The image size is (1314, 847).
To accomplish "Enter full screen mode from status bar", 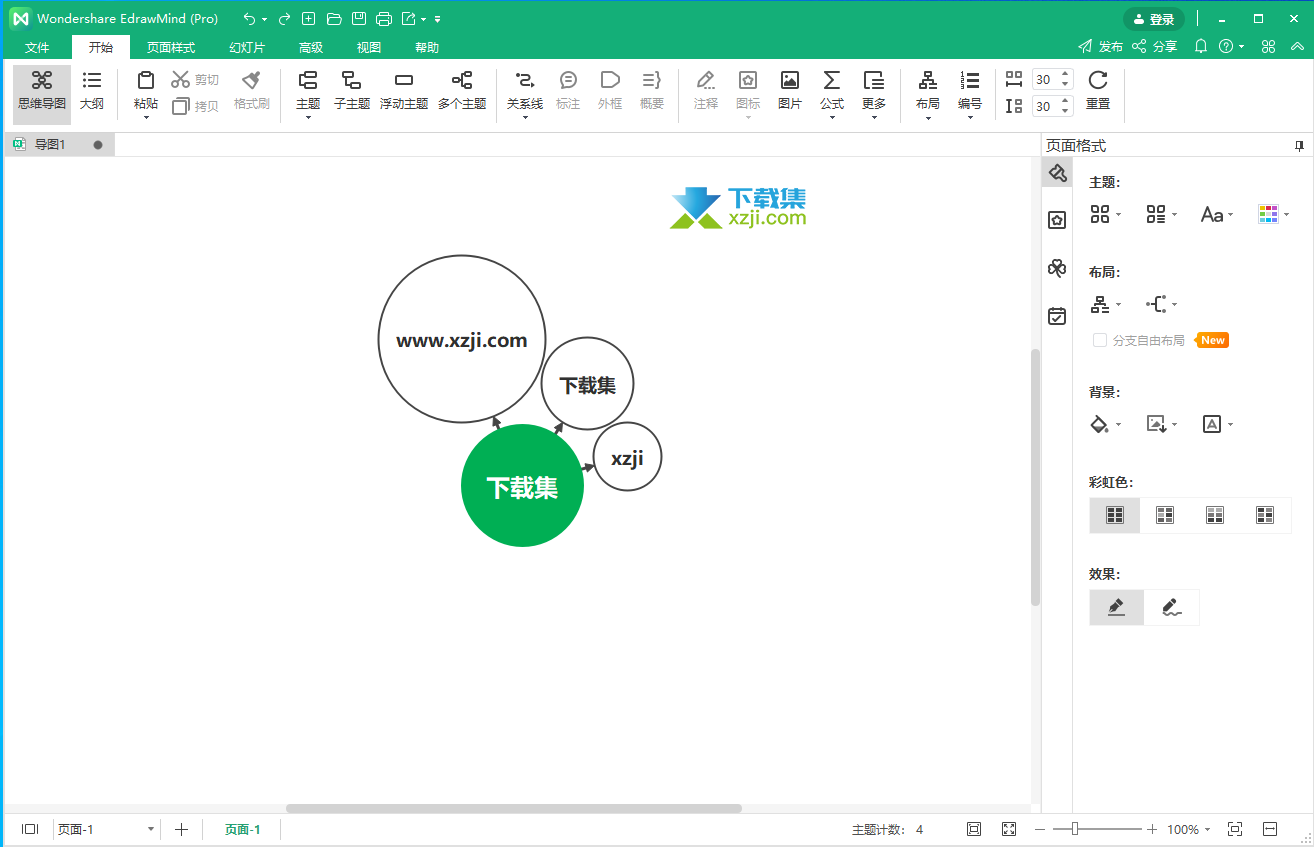I will (x=1009, y=829).
